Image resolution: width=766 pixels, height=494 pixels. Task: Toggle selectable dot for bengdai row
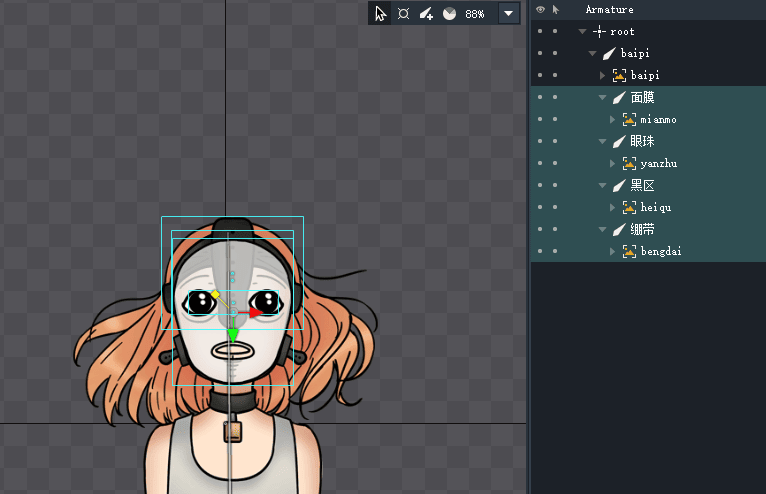(555, 252)
